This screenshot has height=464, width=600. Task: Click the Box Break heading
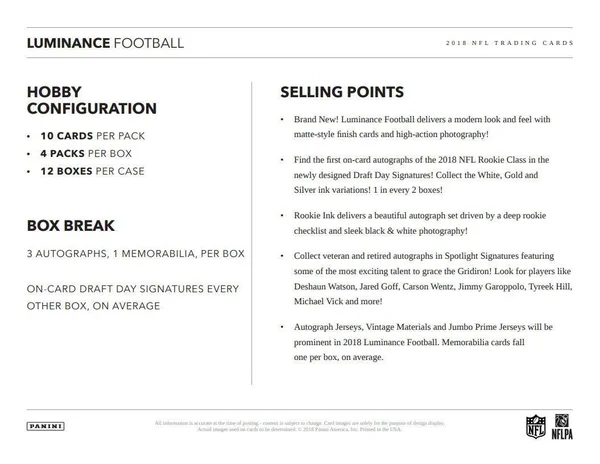click(71, 225)
